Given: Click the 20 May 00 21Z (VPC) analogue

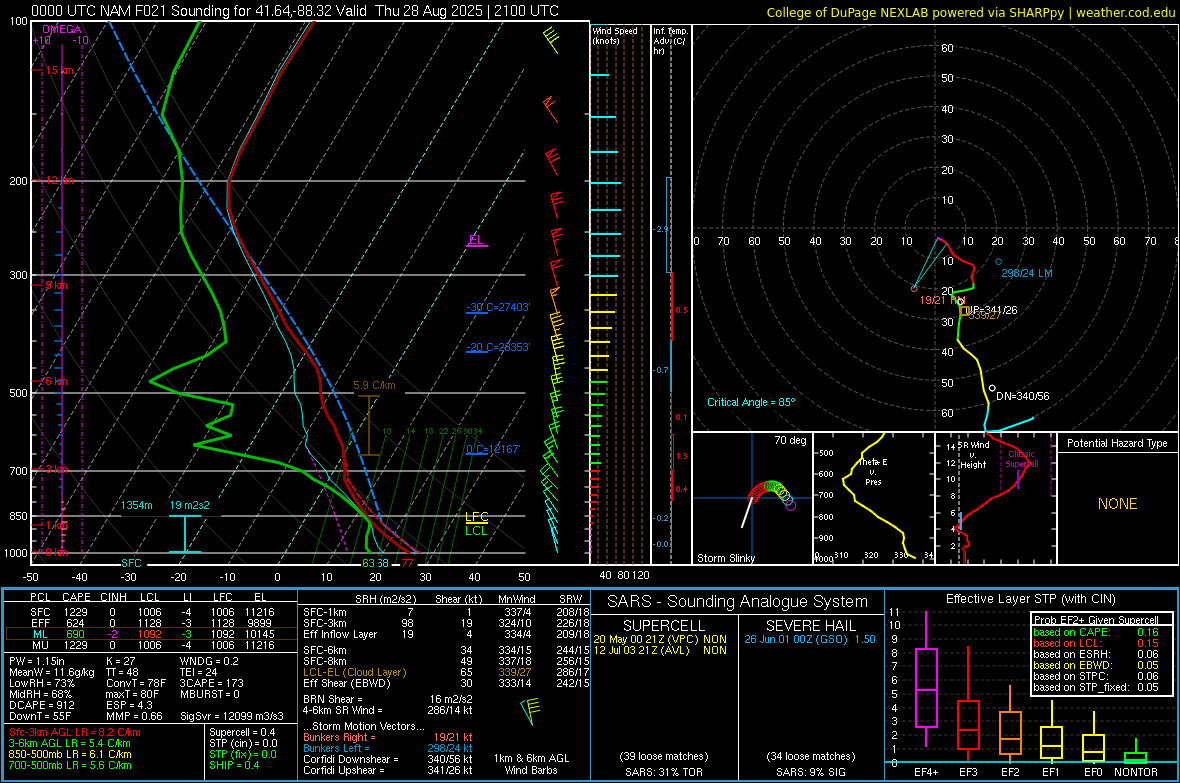Looking at the screenshot, I should point(660,639).
